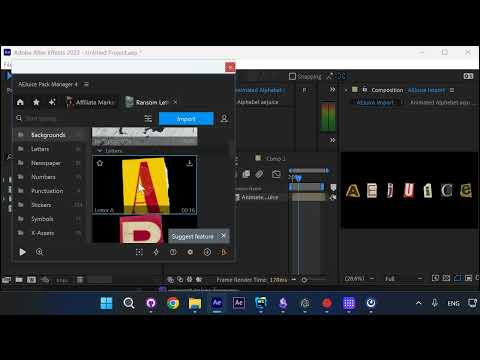Enable the Snapping checkbox
This screenshot has width=480, height=360.
[x=292, y=76]
